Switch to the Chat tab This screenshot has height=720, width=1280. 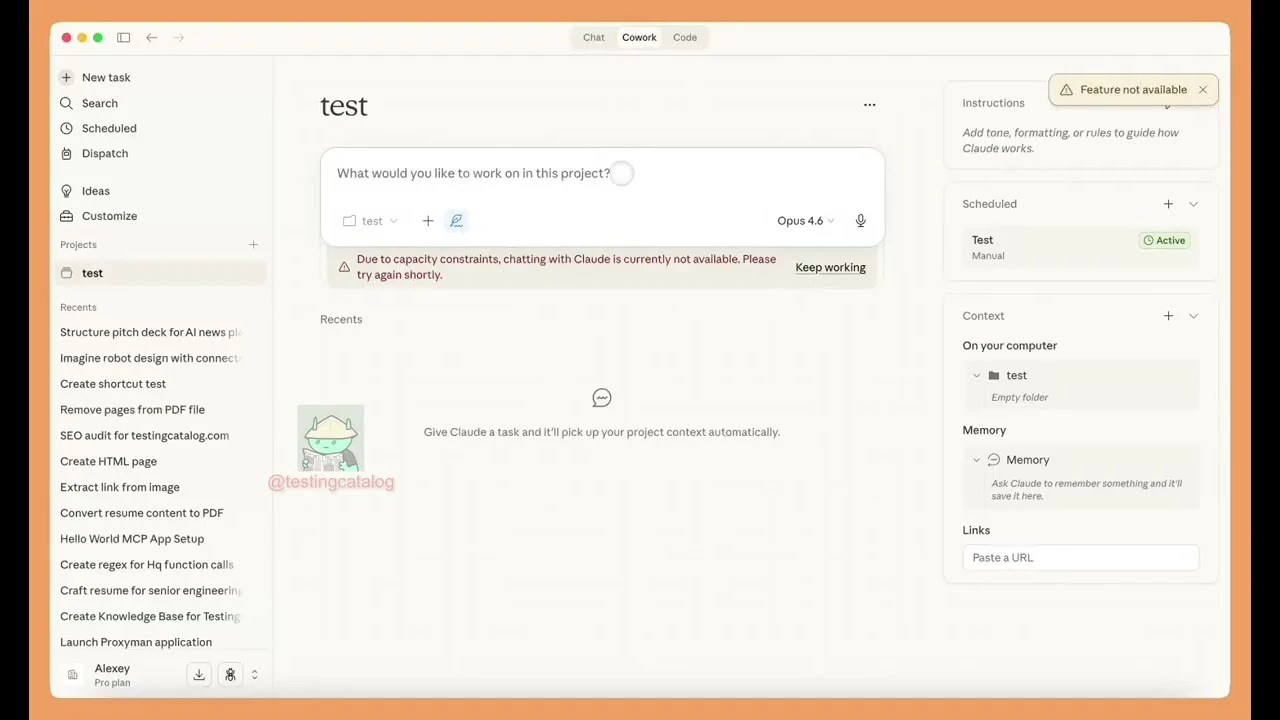tap(594, 38)
